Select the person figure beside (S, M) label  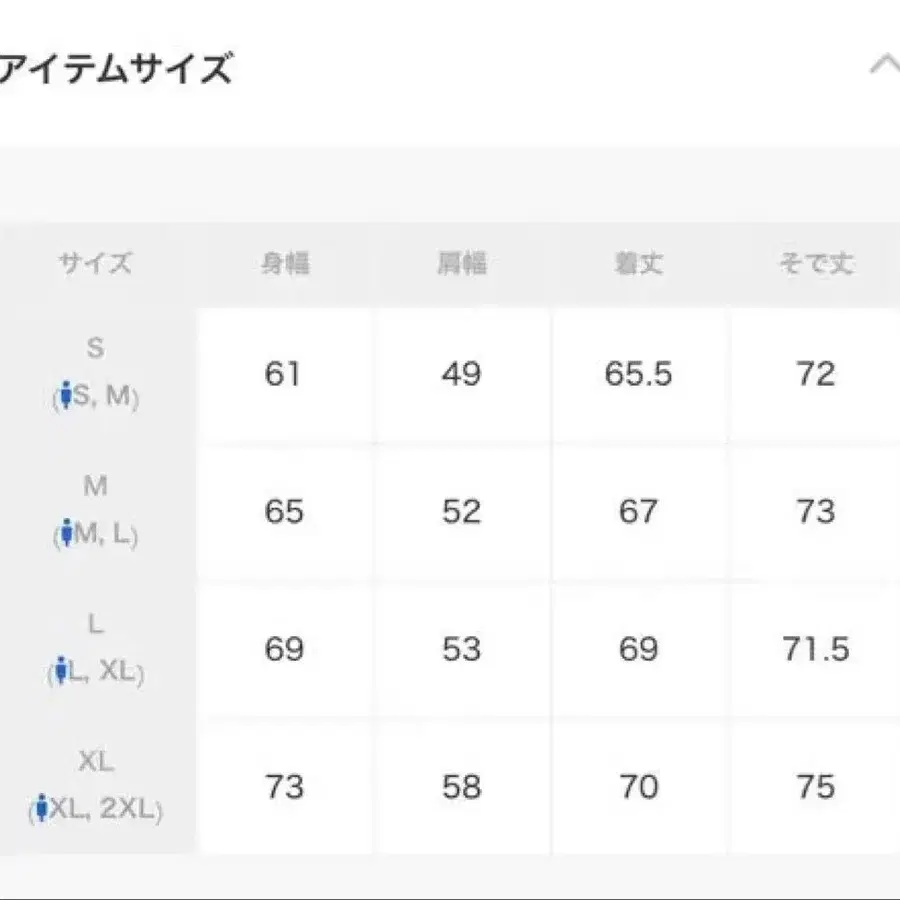tap(66, 391)
